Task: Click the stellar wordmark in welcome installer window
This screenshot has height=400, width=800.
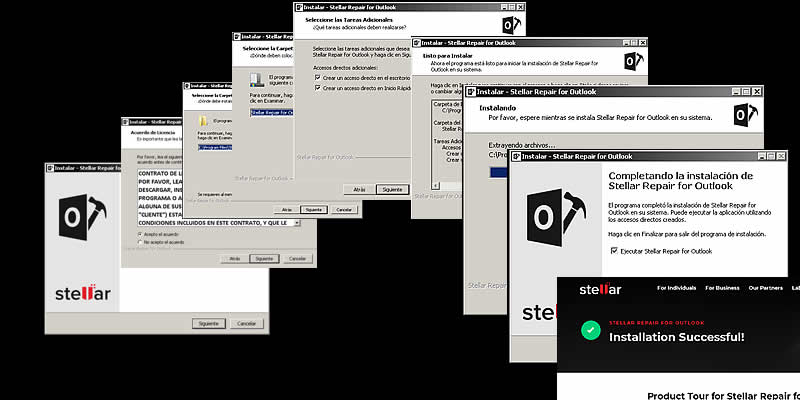Action: pos(83,293)
